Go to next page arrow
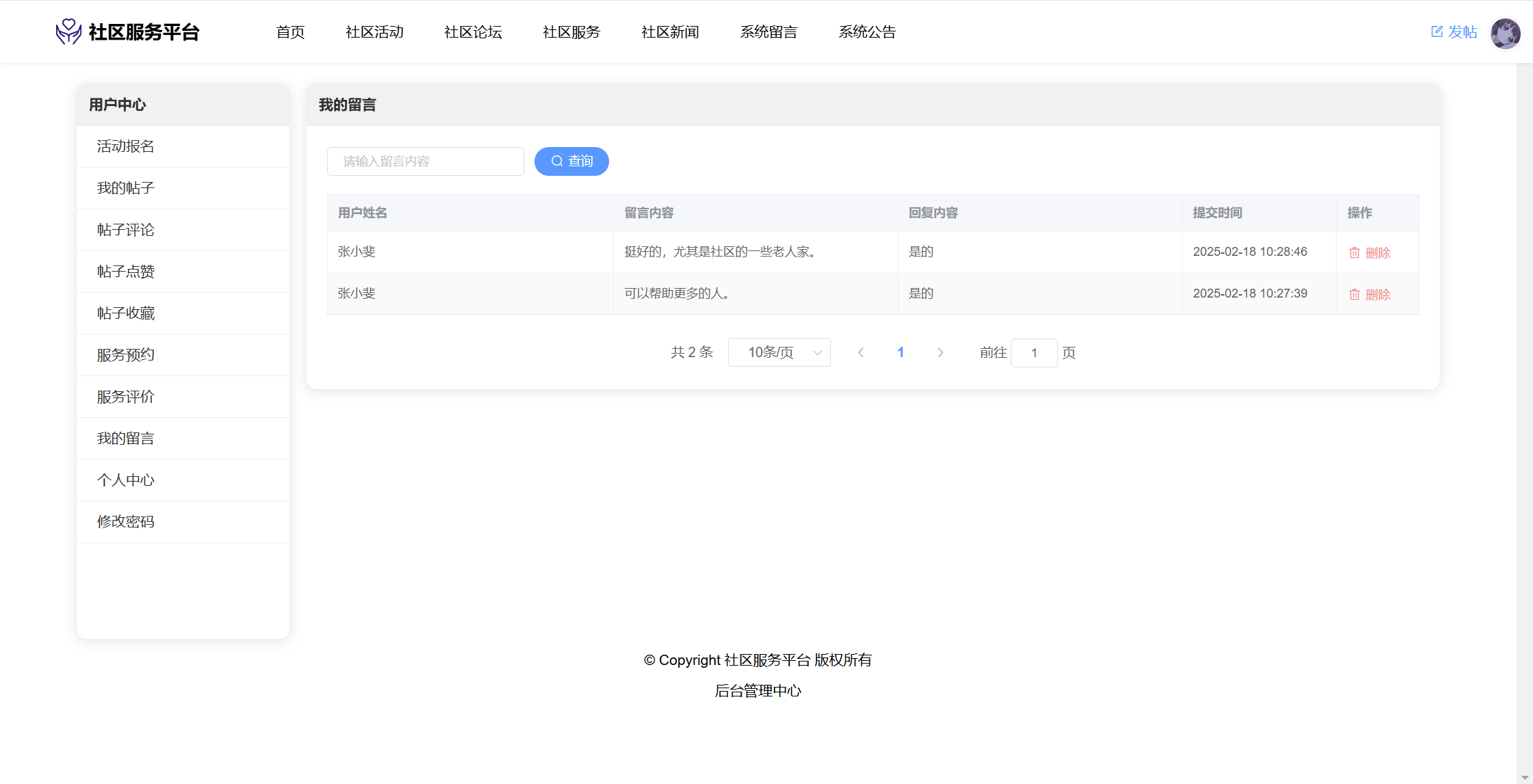Screen dimensions: 1533x784 [x=940, y=352]
